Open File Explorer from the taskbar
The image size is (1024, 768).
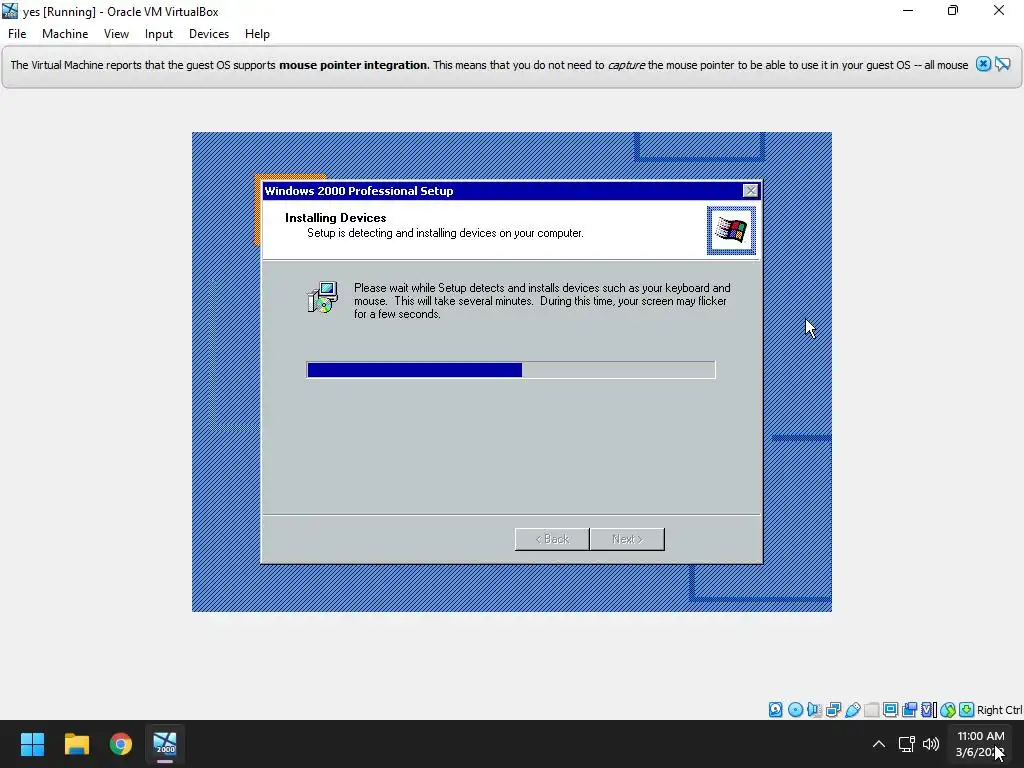click(76, 744)
